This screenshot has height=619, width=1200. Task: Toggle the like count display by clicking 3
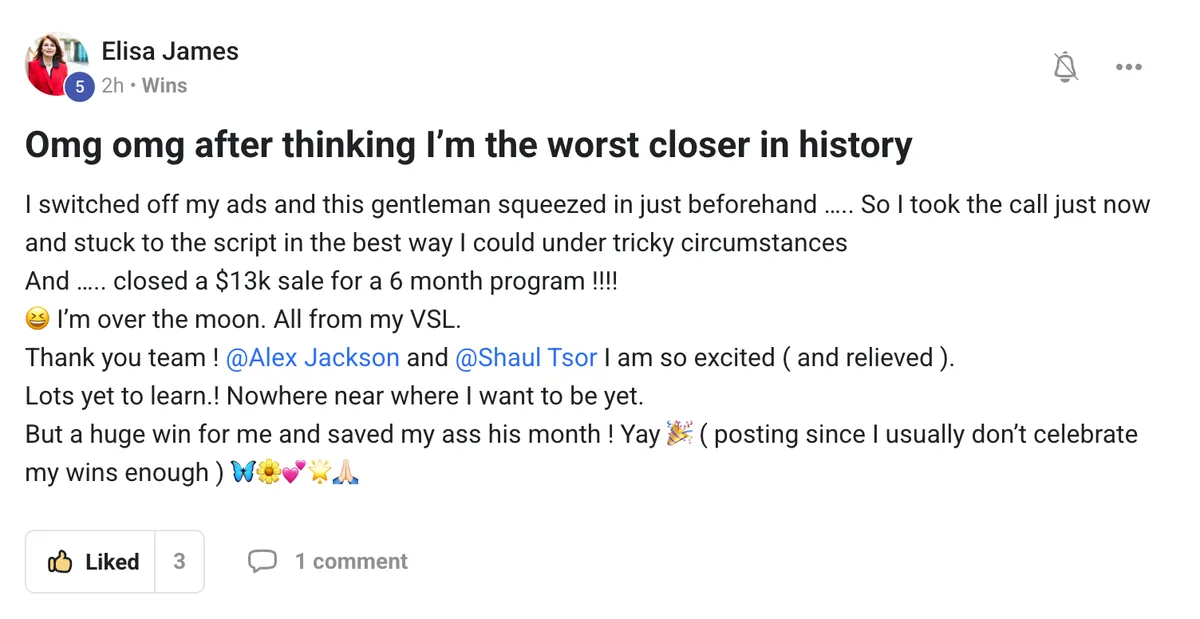[x=178, y=561]
